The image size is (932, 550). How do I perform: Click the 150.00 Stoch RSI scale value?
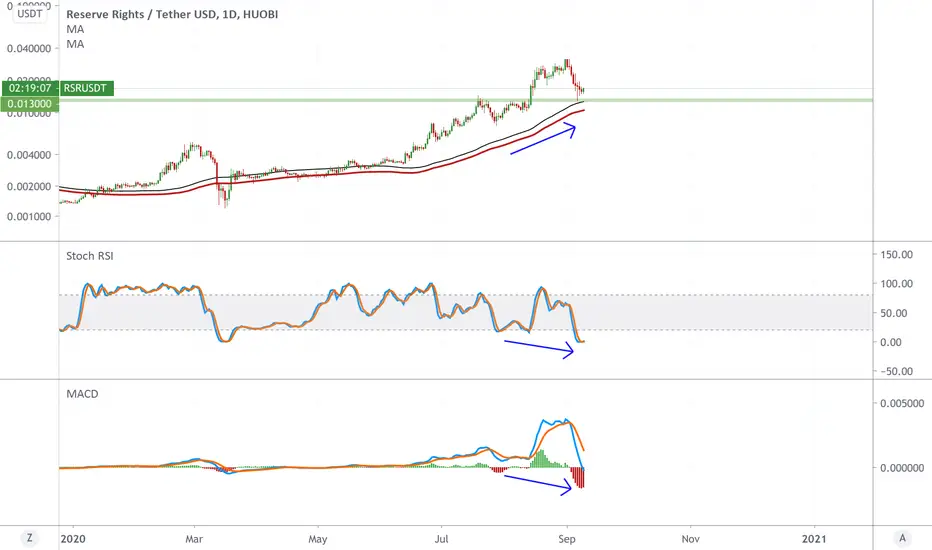tap(896, 254)
